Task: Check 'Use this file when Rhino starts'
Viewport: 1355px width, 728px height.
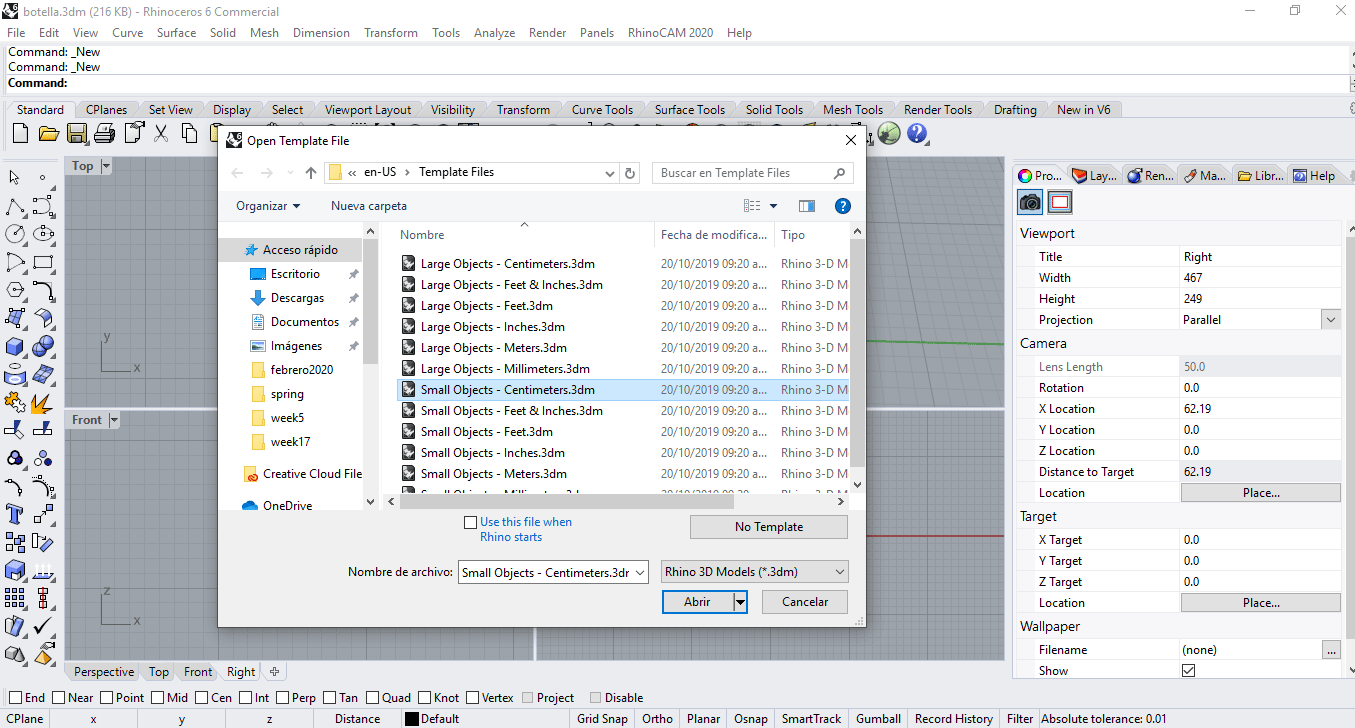Action: click(x=471, y=523)
